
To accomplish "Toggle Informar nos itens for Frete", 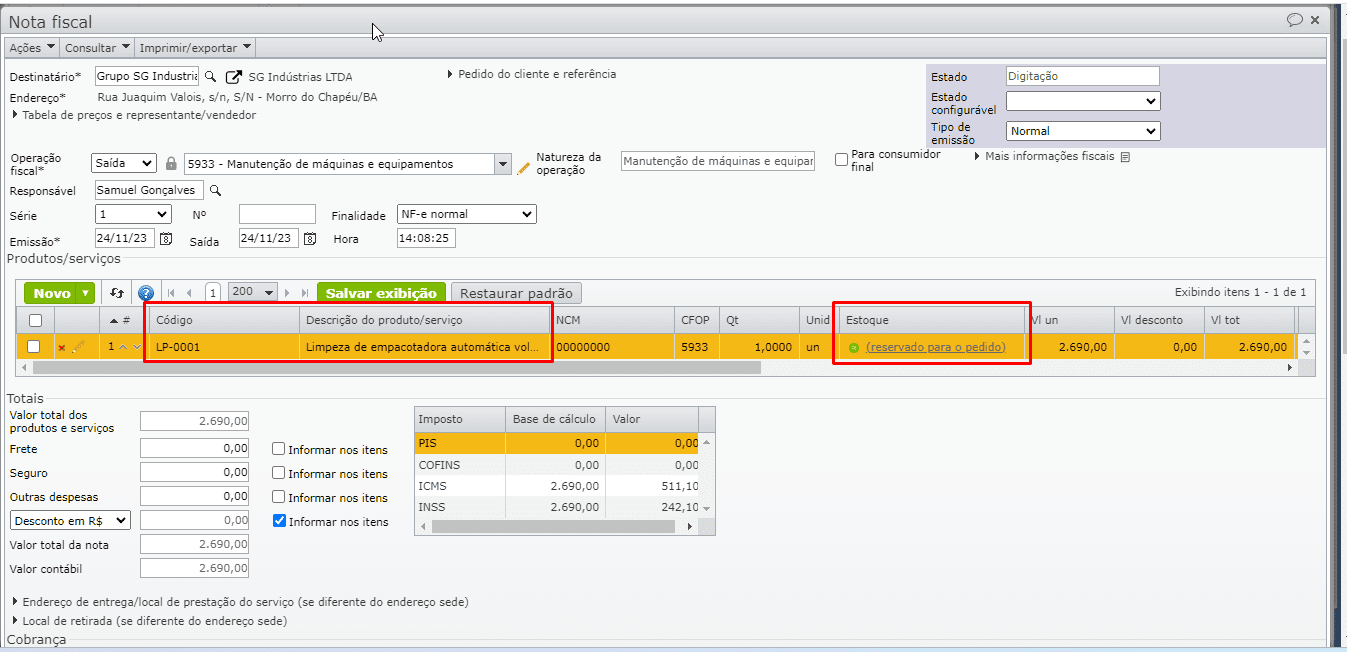I will point(280,450).
